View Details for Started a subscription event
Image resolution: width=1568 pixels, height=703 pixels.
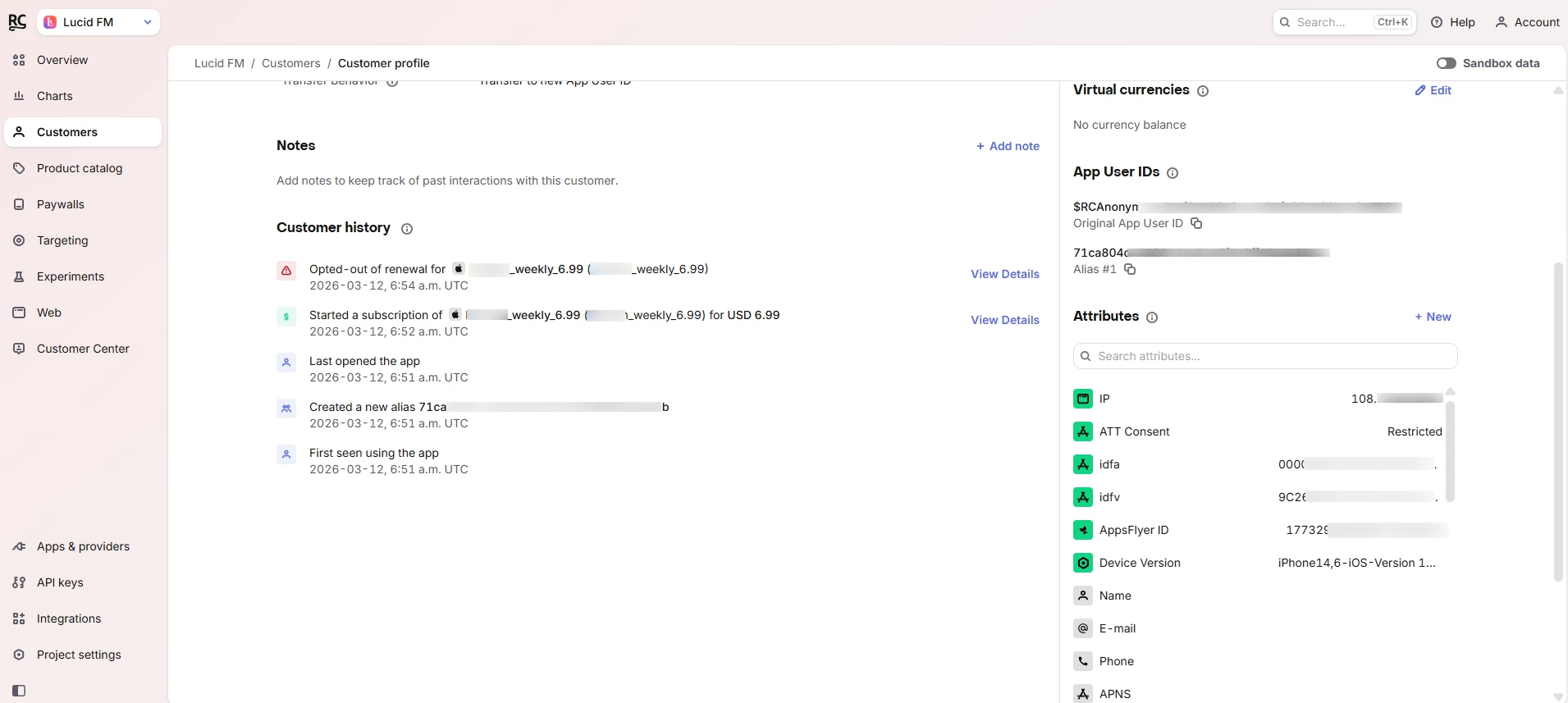(1004, 320)
